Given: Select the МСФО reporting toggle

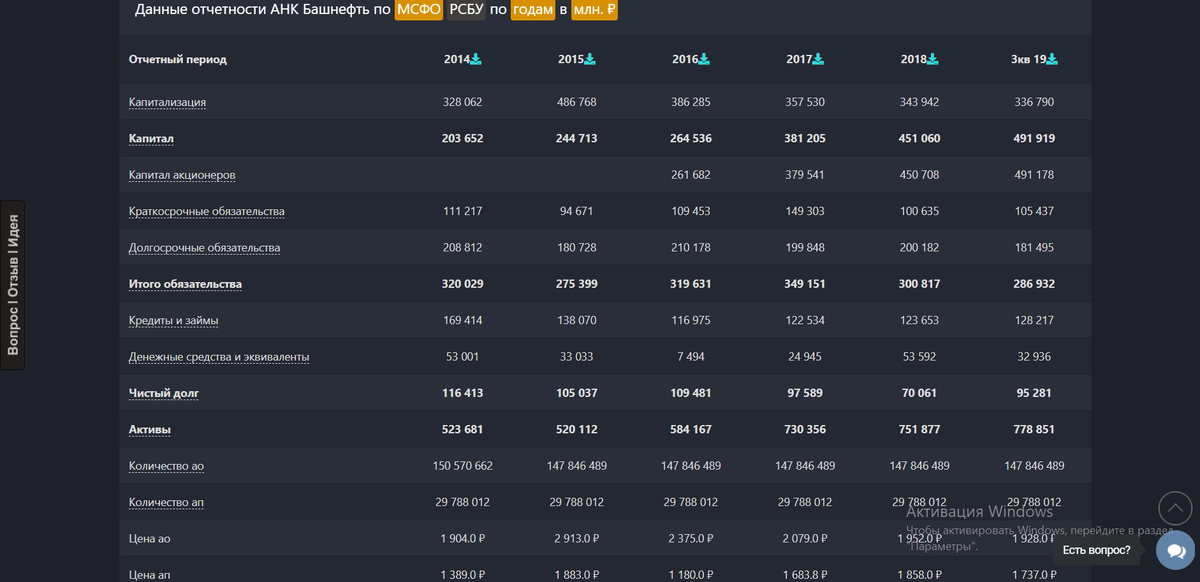Looking at the screenshot, I should pos(418,10).
